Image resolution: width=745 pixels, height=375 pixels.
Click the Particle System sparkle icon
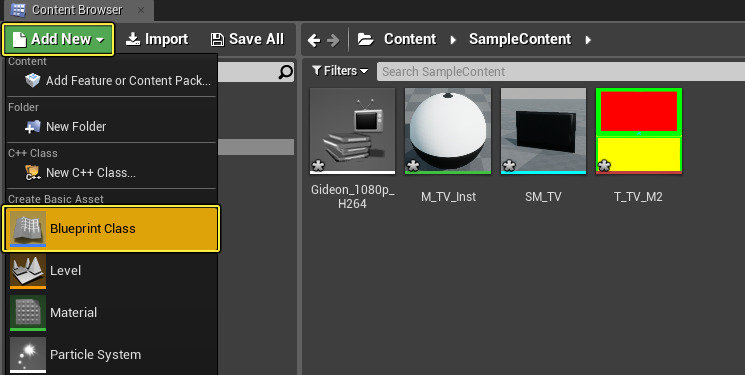28,355
